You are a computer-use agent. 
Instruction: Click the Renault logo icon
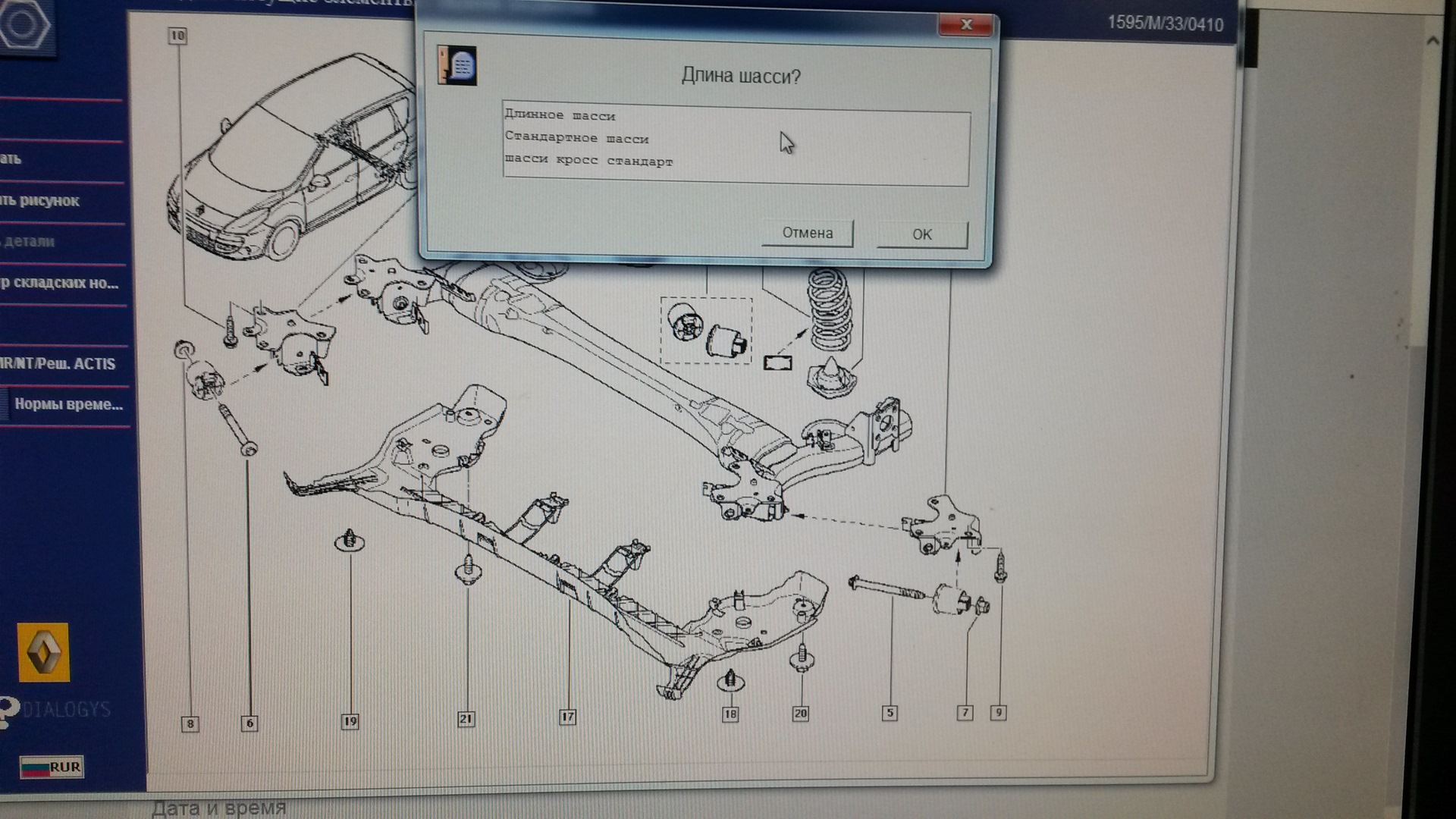coord(43,653)
